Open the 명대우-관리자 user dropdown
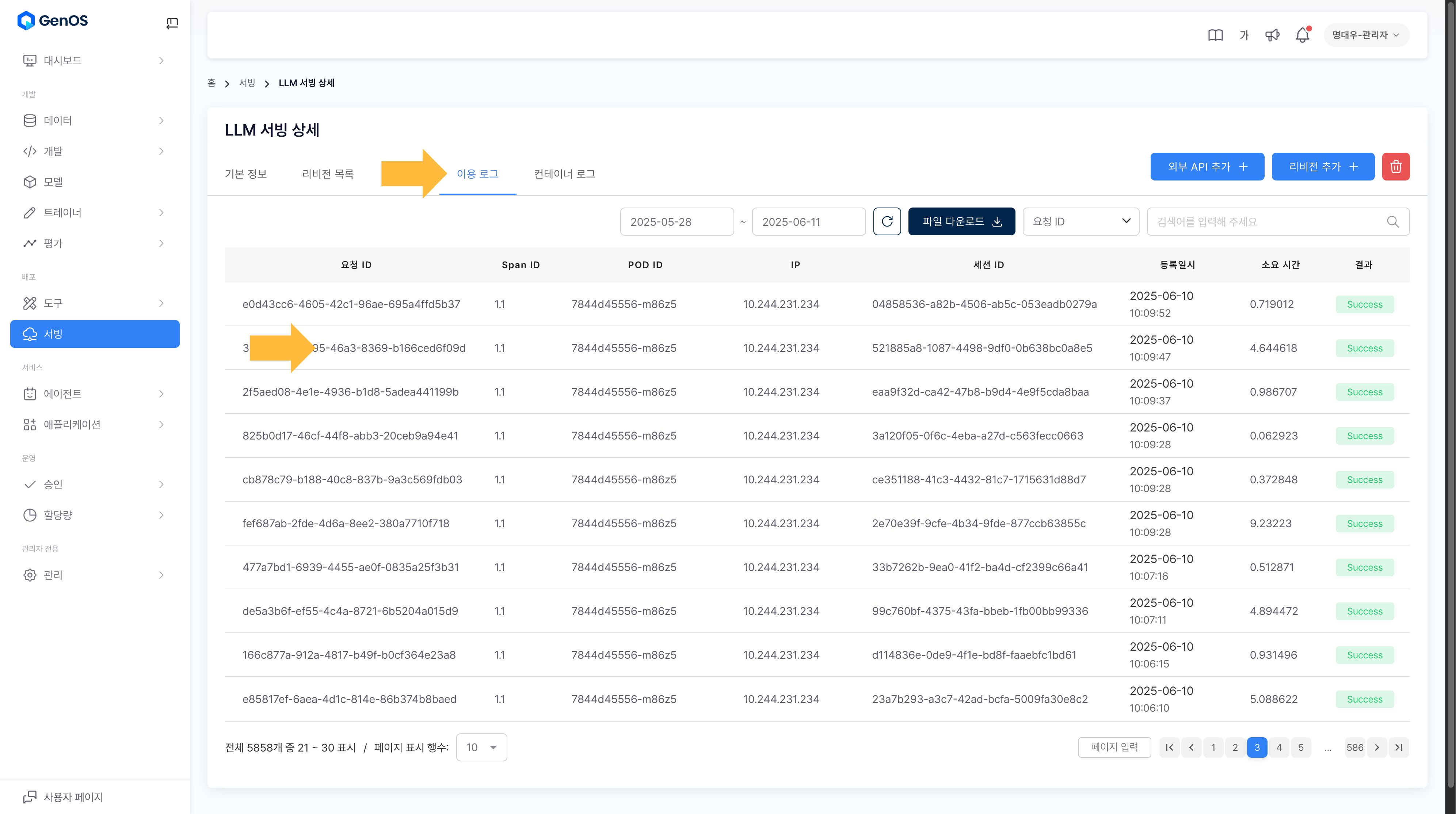The height and width of the screenshot is (814, 1456). (1365, 35)
